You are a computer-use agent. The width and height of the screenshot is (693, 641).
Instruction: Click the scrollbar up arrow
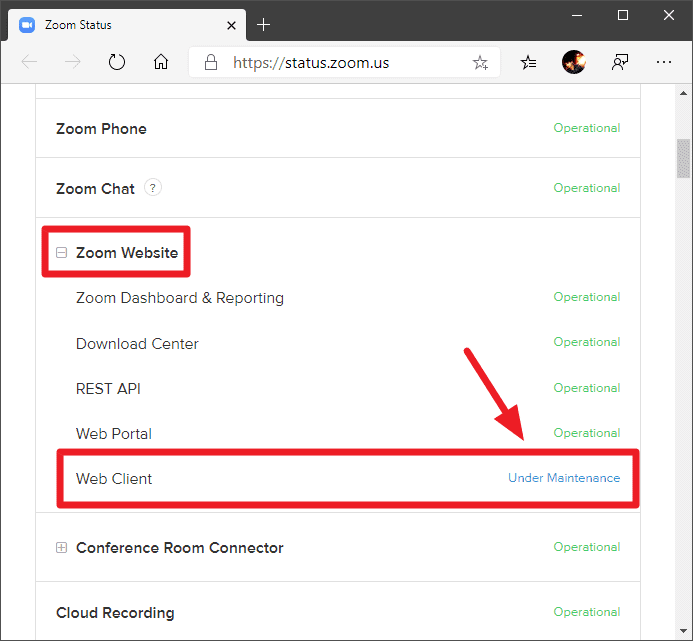pyautogui.click(x=683, y=93)
